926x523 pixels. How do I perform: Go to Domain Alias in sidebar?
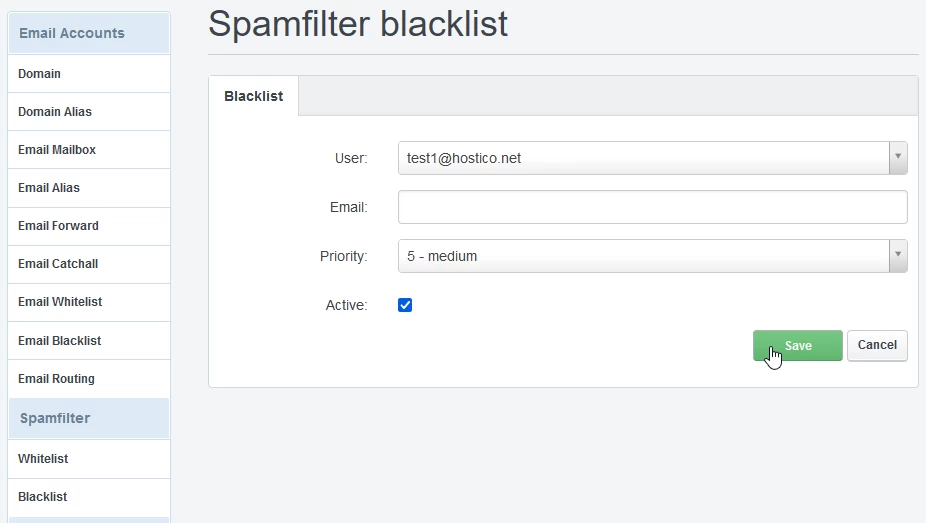click(x=55, y=112)
